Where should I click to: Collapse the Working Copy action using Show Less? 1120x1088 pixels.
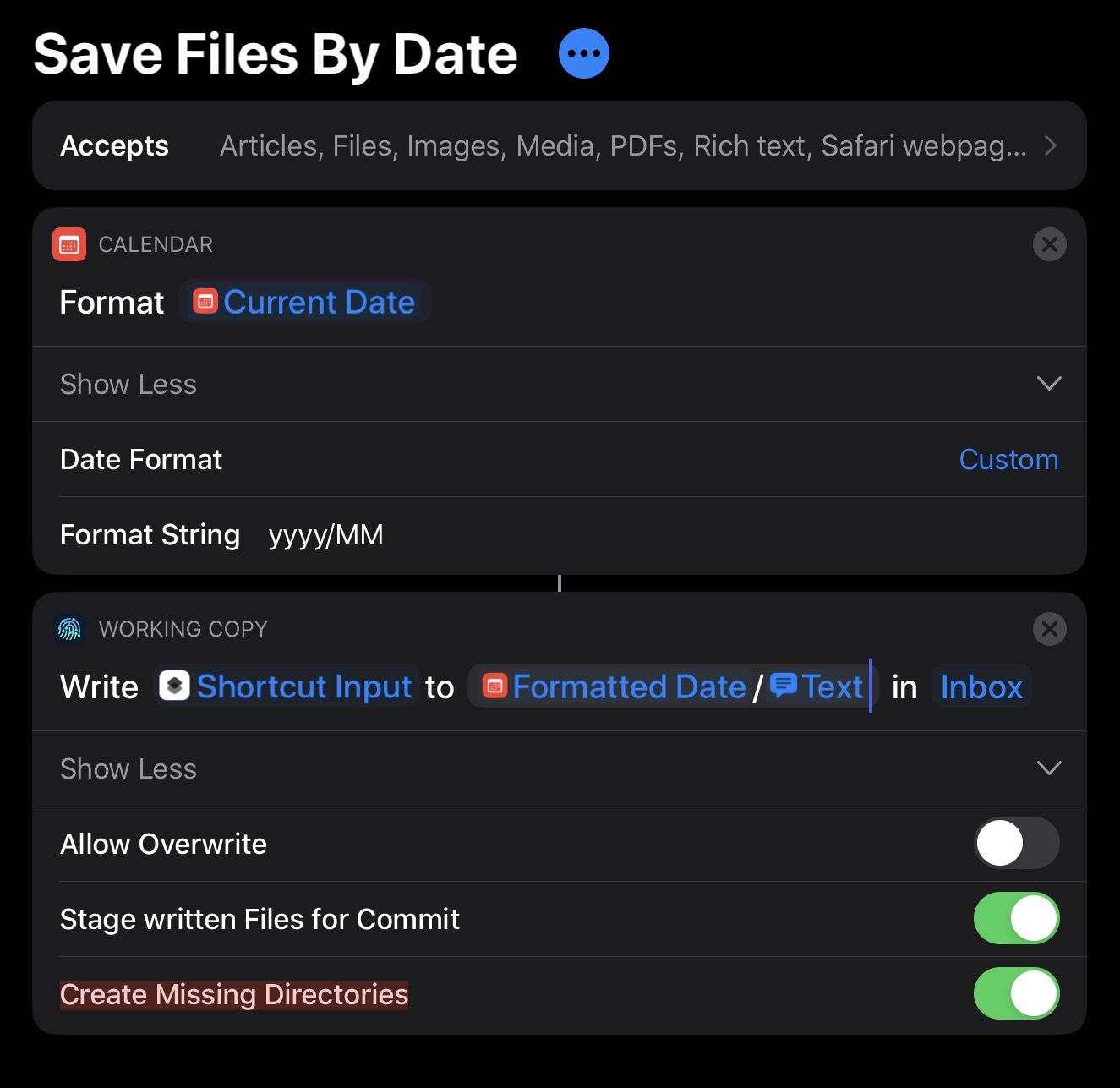tap(128, 768)
